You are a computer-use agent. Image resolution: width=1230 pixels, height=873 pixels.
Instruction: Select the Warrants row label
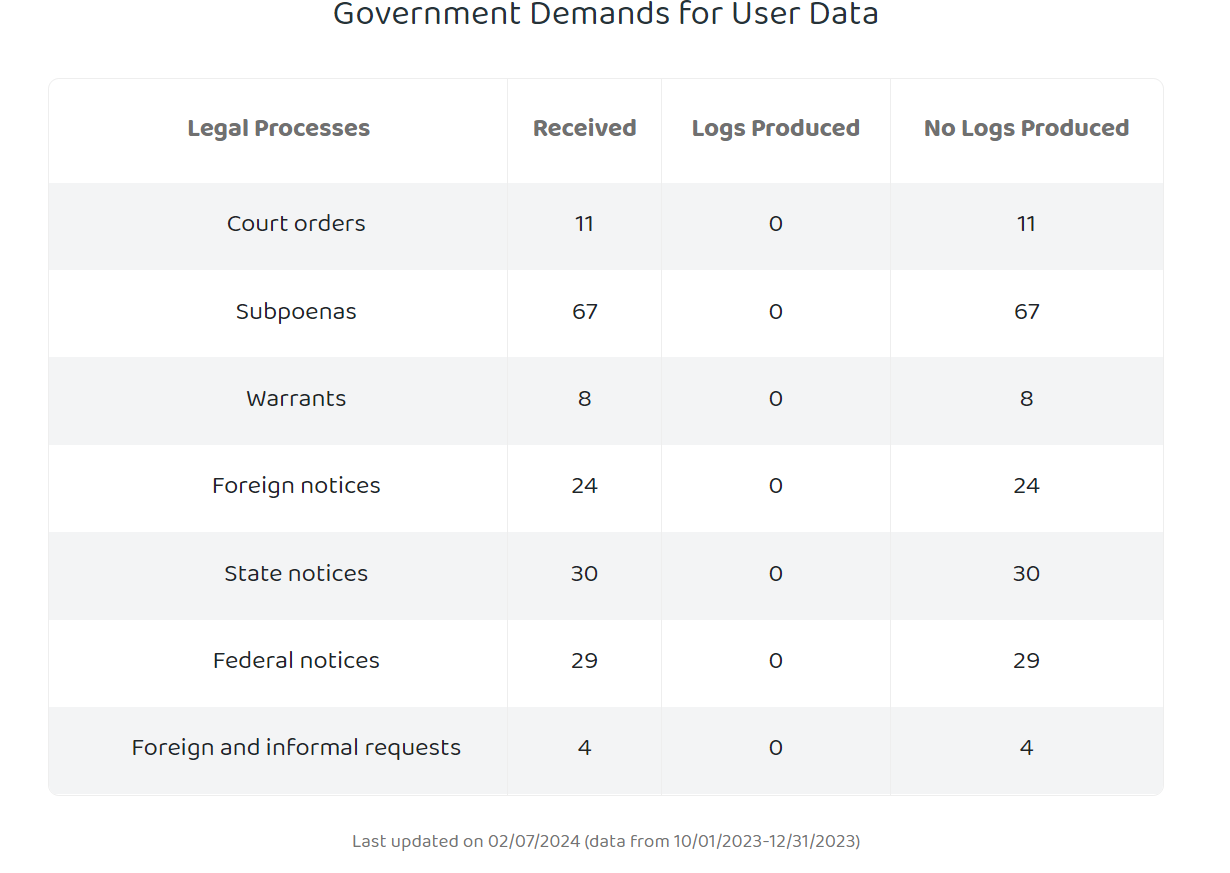296,398
